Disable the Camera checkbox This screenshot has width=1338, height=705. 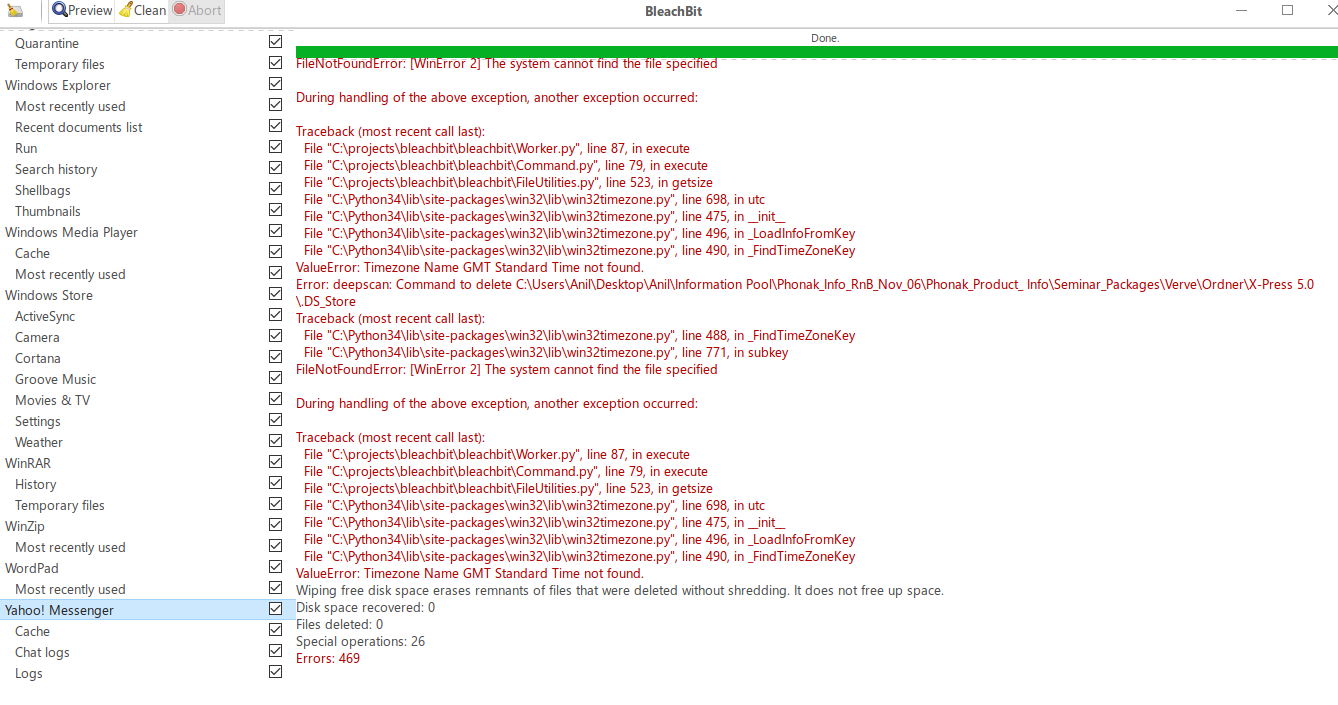click(275, 336)
